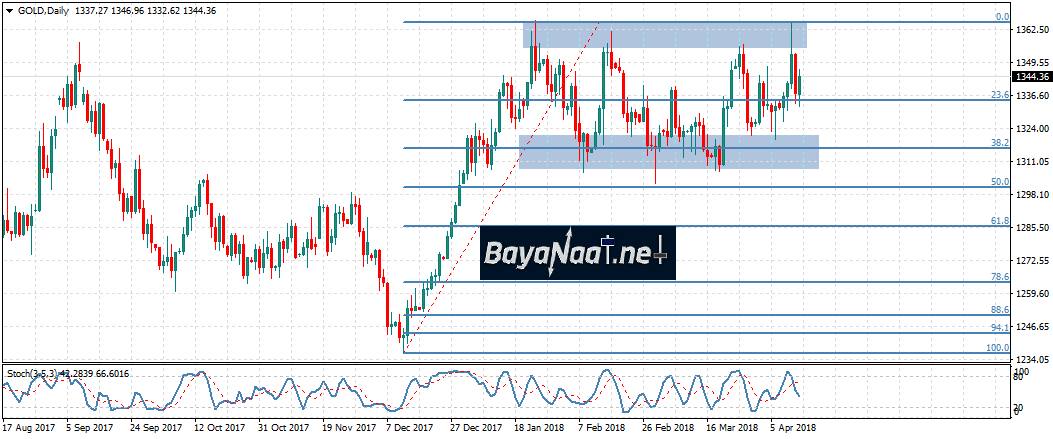Click the 5 Apr 2018 date label

coord(793,426)
